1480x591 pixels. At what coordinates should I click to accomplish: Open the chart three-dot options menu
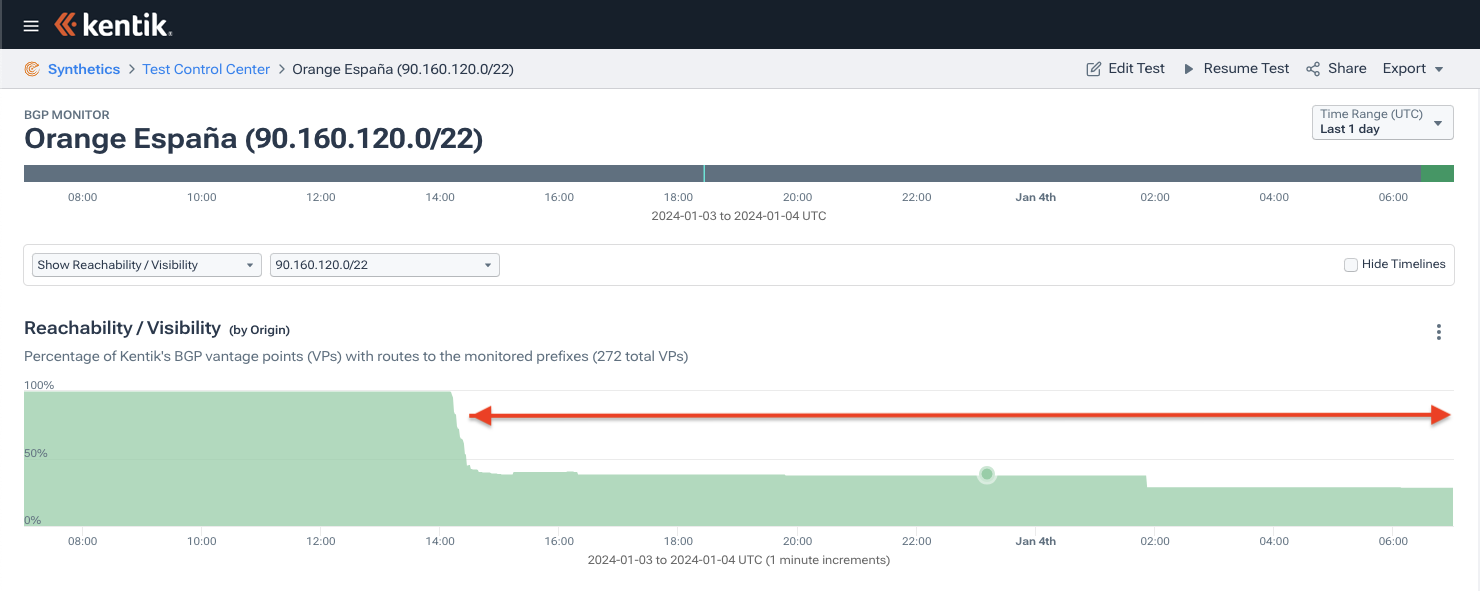[x=1439, y=332]
